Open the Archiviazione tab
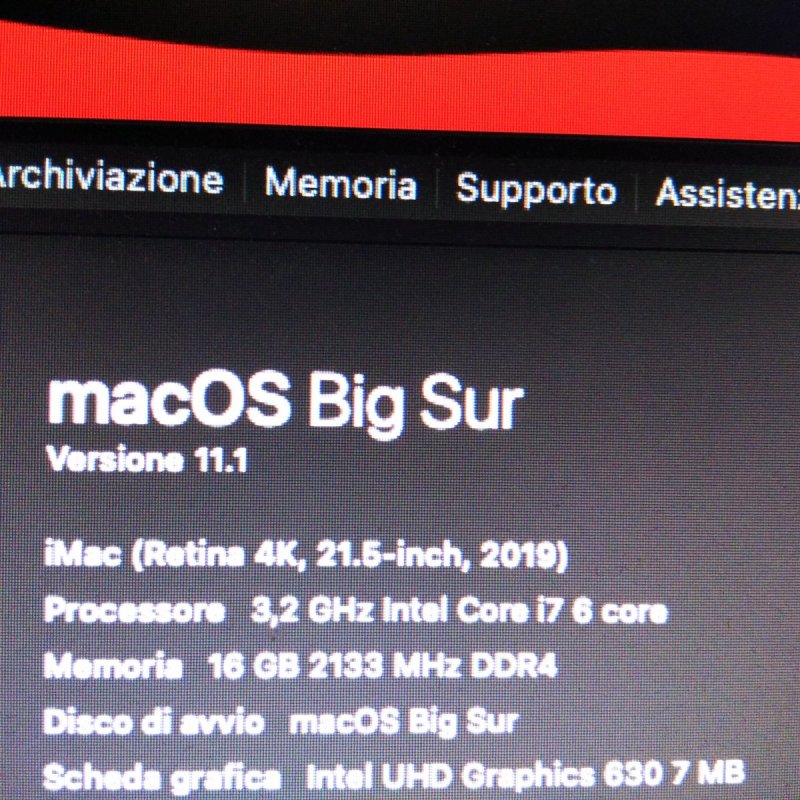800x800 pixels. [x=109, y=179]
